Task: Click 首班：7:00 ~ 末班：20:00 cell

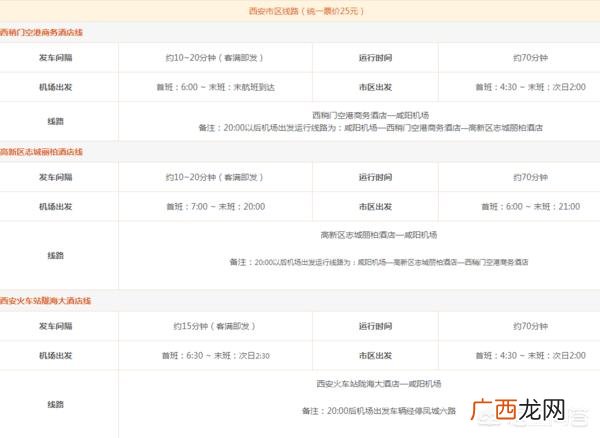Action: [x=215, y=207]
